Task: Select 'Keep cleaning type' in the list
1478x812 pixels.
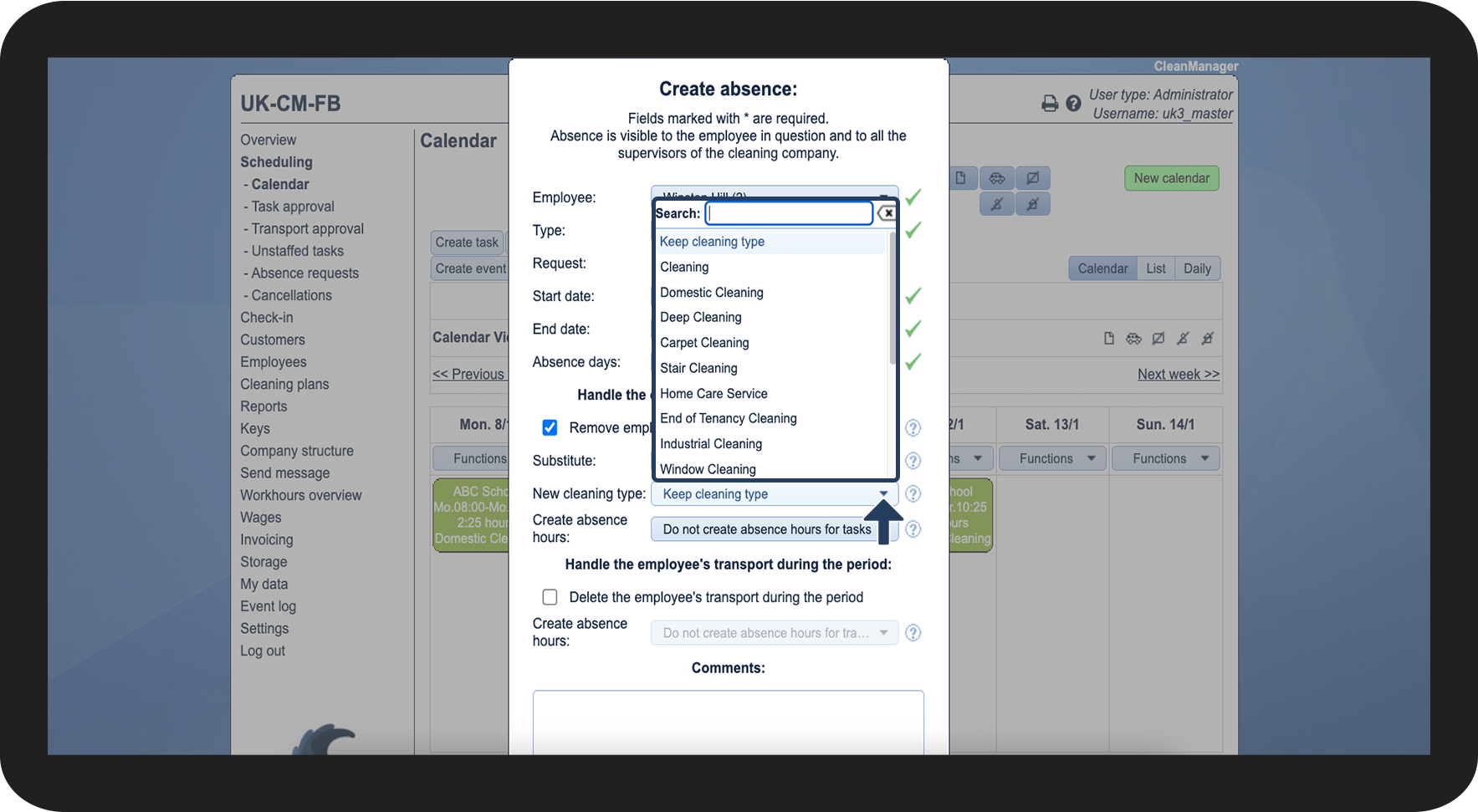Action: 770,242
